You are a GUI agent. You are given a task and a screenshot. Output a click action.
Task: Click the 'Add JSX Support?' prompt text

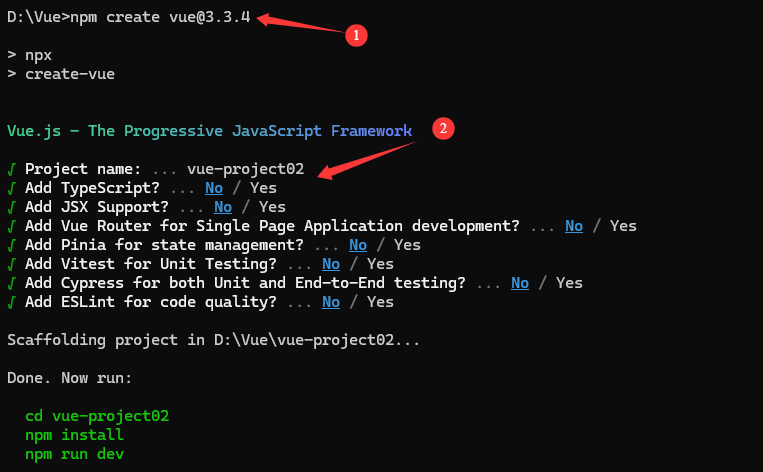(97, 207)
